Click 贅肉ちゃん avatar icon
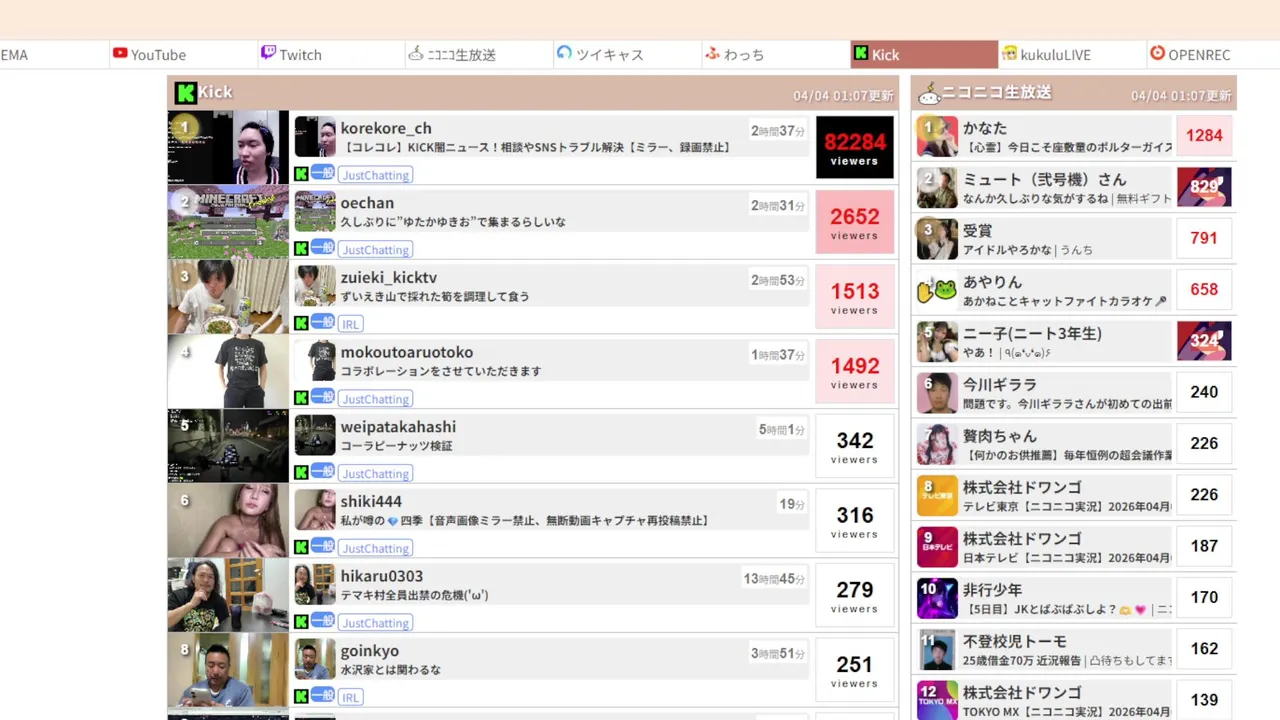The height and width of the screenshot is (720, 1280). (937, 444)
